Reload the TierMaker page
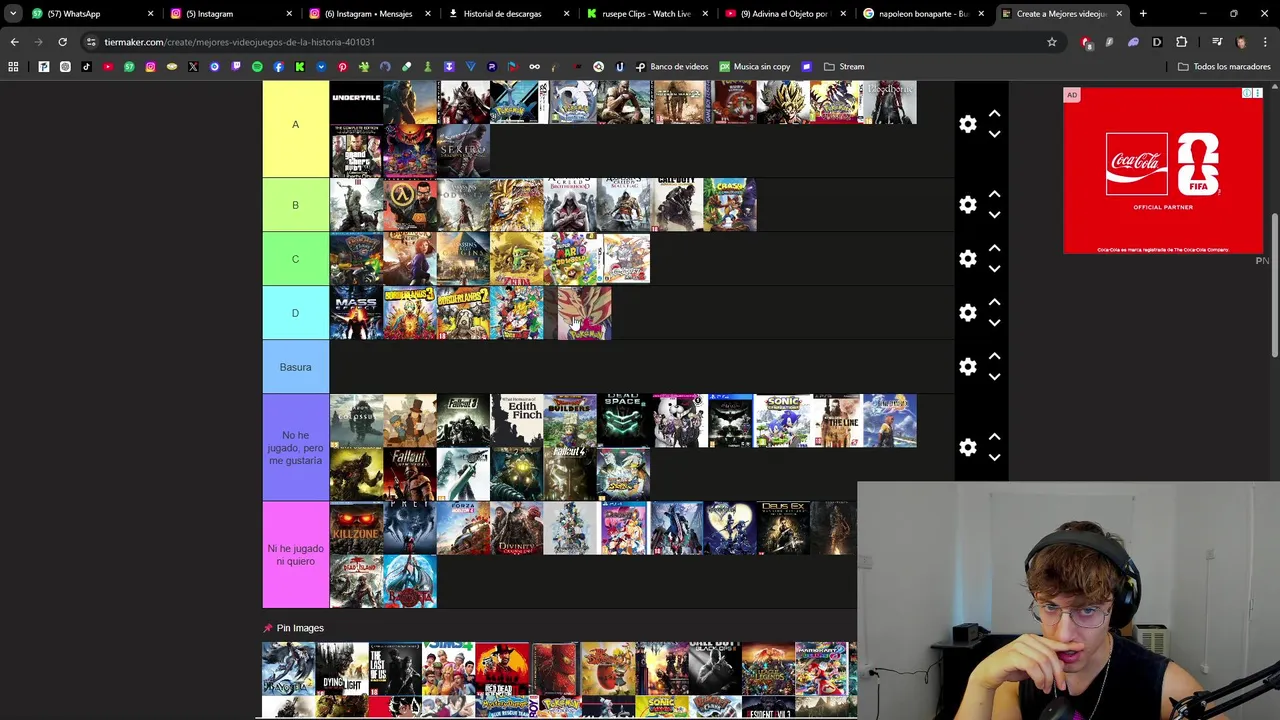 [62, 42]
